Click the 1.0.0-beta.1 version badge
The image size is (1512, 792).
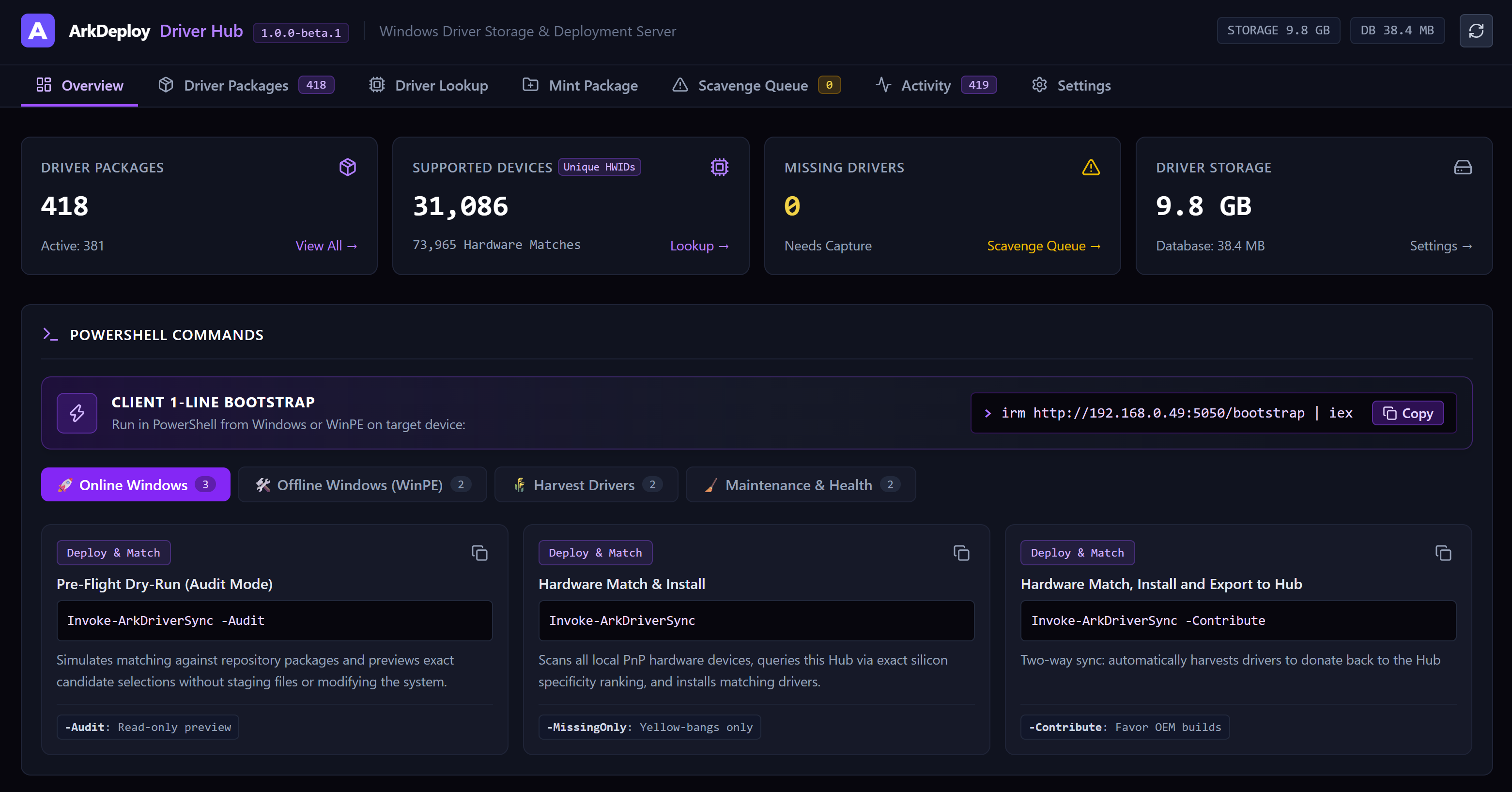[301, 32]
